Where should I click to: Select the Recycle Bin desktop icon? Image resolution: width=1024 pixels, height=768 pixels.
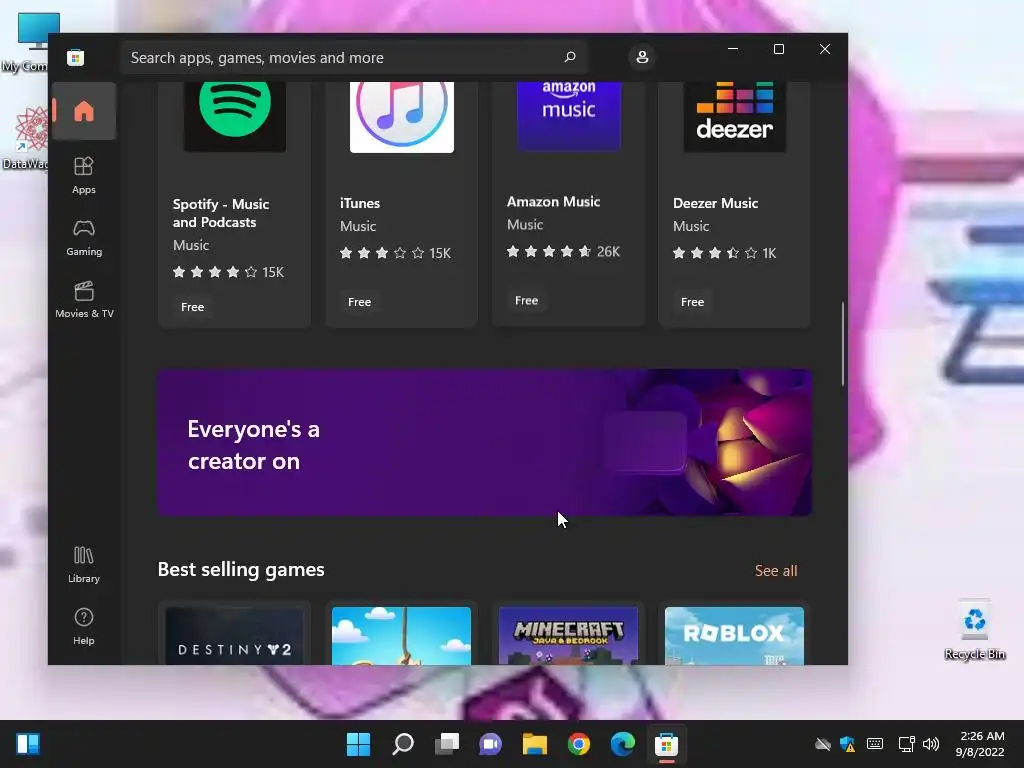[x=974, y=630]
